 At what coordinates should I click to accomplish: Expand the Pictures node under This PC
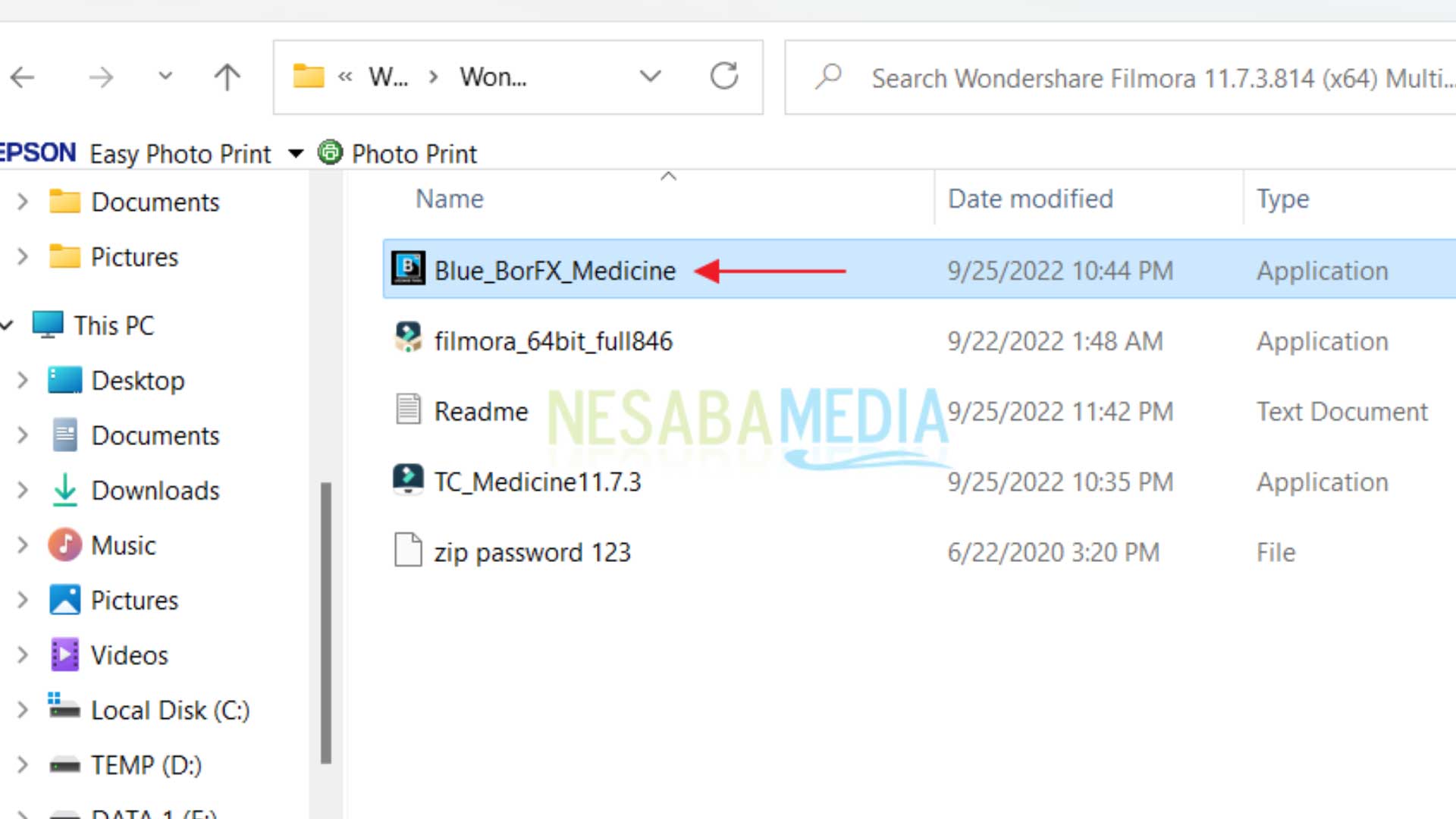(23, 601)
